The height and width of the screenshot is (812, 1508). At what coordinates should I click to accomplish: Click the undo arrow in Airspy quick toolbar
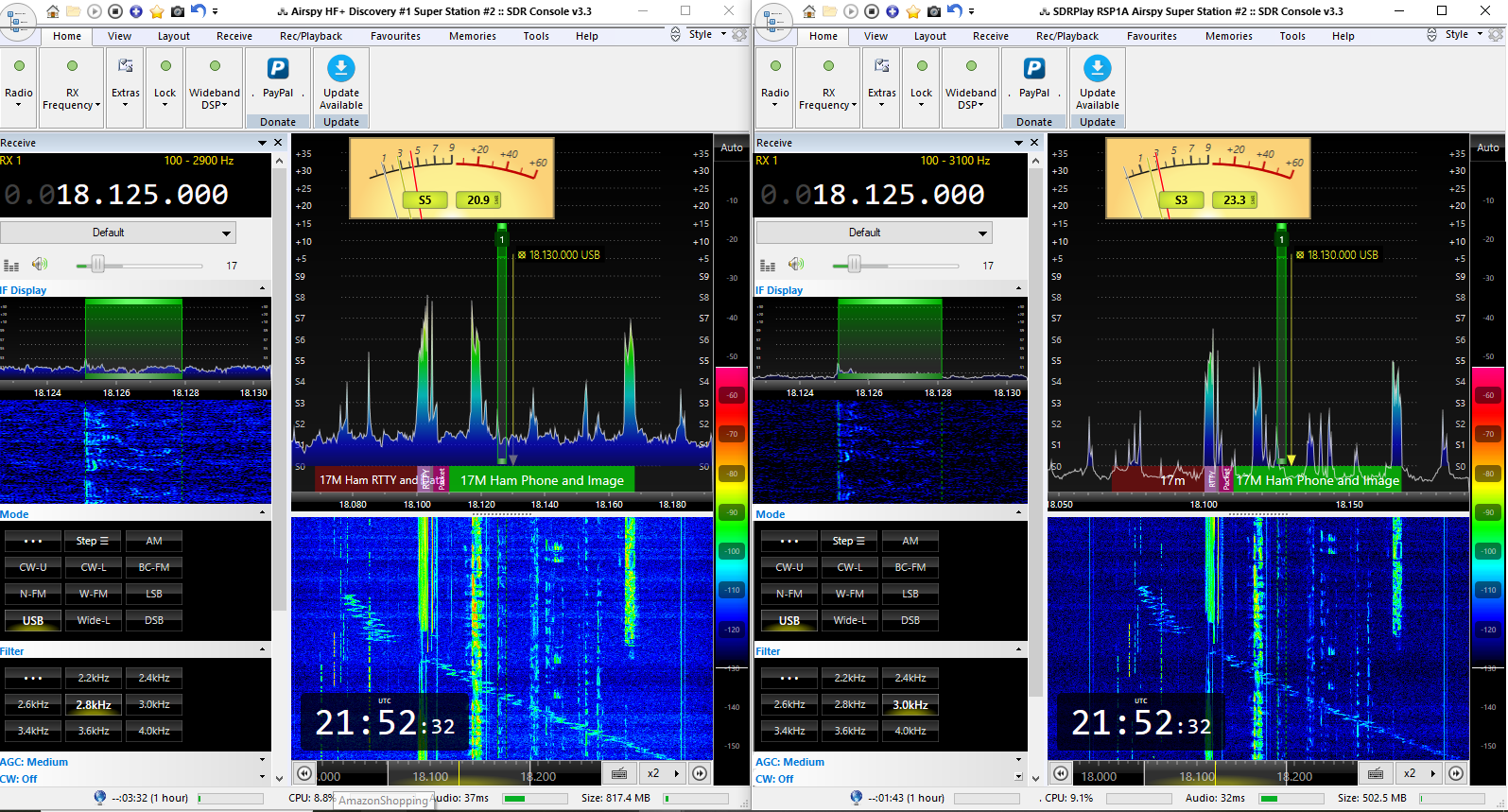pos(198,11)
